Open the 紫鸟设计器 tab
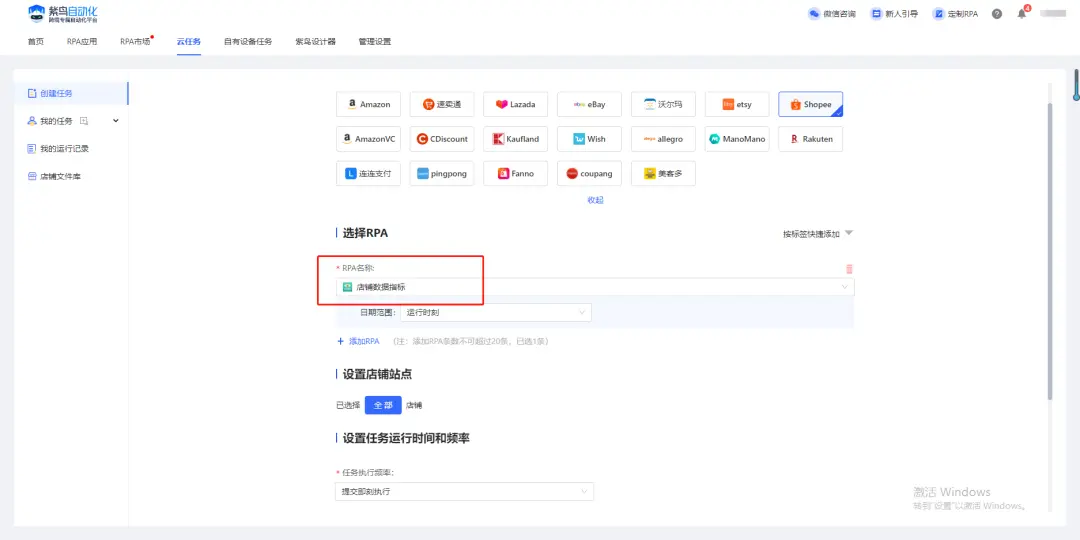Image resolution: width=1080 pixels, height=540 pixels. pyautogui.click(x=315, y=42)
